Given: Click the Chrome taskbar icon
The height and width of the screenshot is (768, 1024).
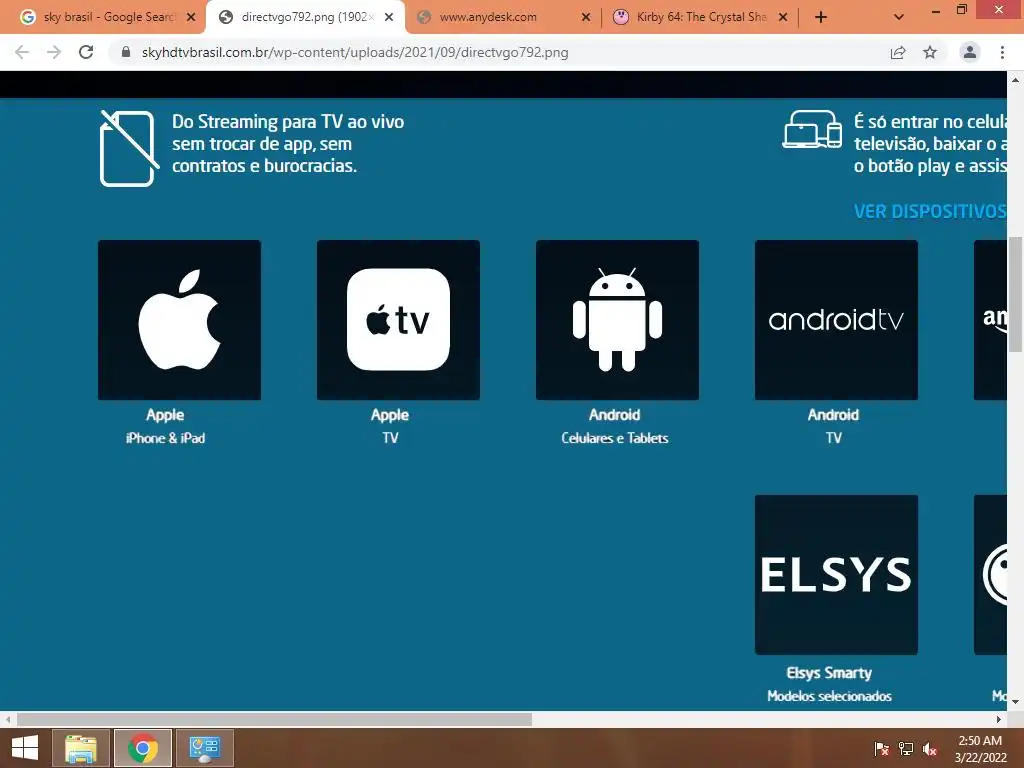Looking at the screenshot, I should [142, 748].
